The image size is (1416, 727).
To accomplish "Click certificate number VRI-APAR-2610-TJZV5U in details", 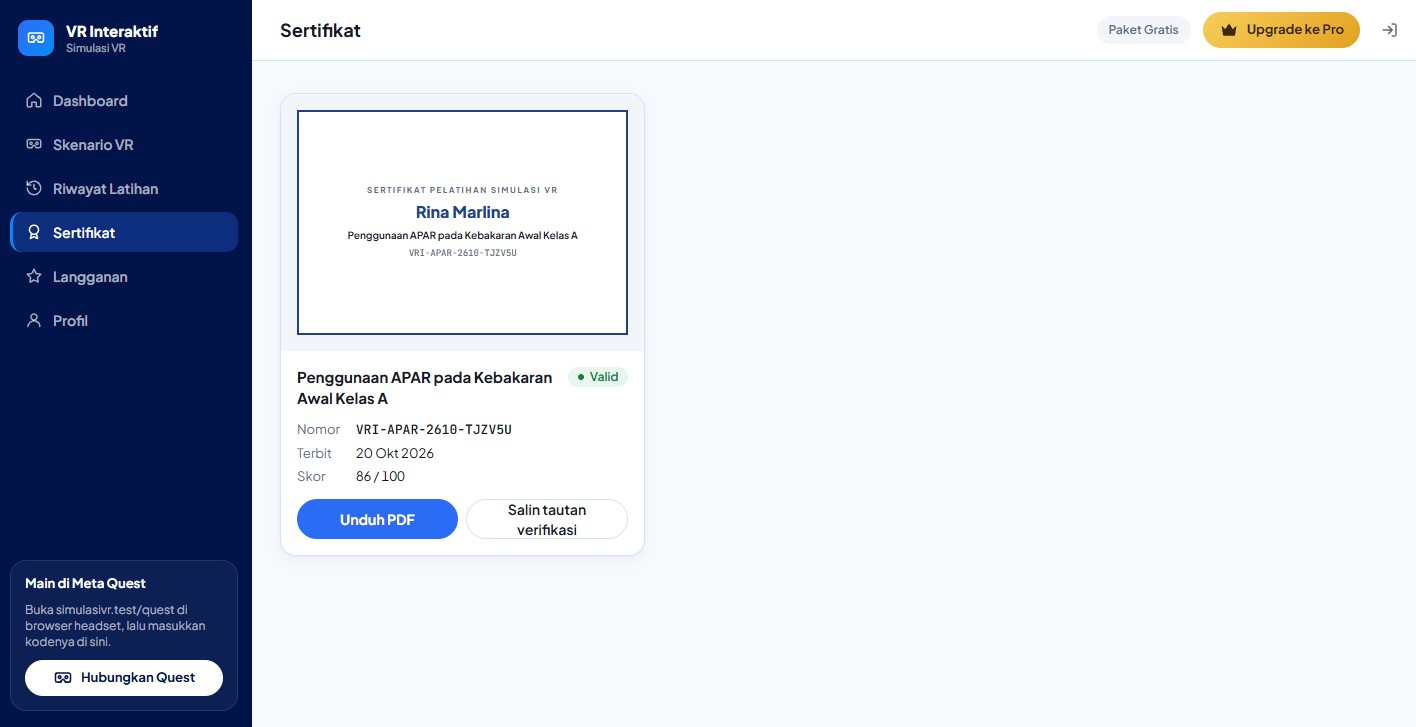I will click(x=434, y=430).
